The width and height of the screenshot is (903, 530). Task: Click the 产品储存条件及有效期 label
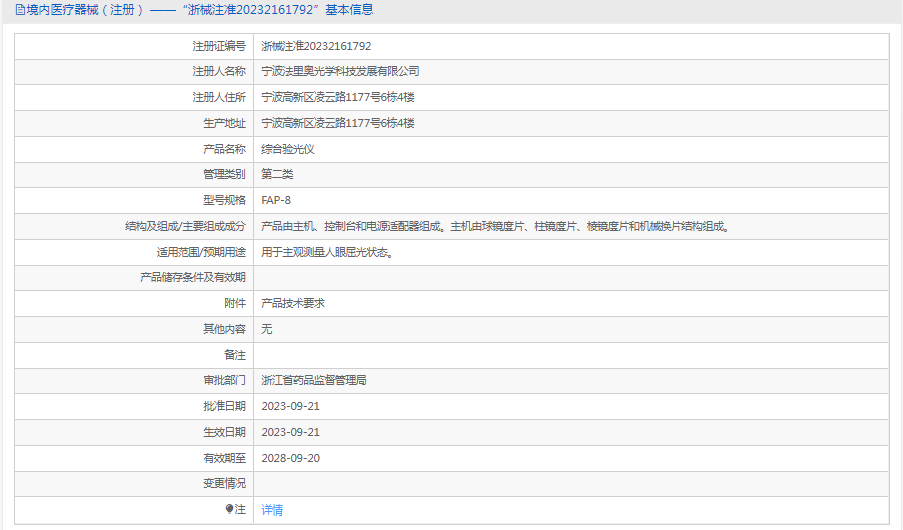click(193, 277)
